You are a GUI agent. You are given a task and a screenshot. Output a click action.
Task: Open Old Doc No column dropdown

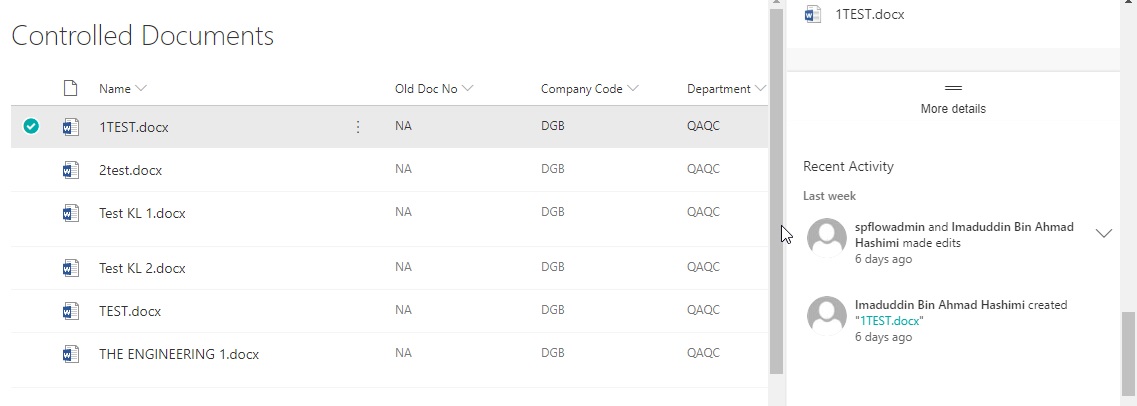tap(467, 88)
